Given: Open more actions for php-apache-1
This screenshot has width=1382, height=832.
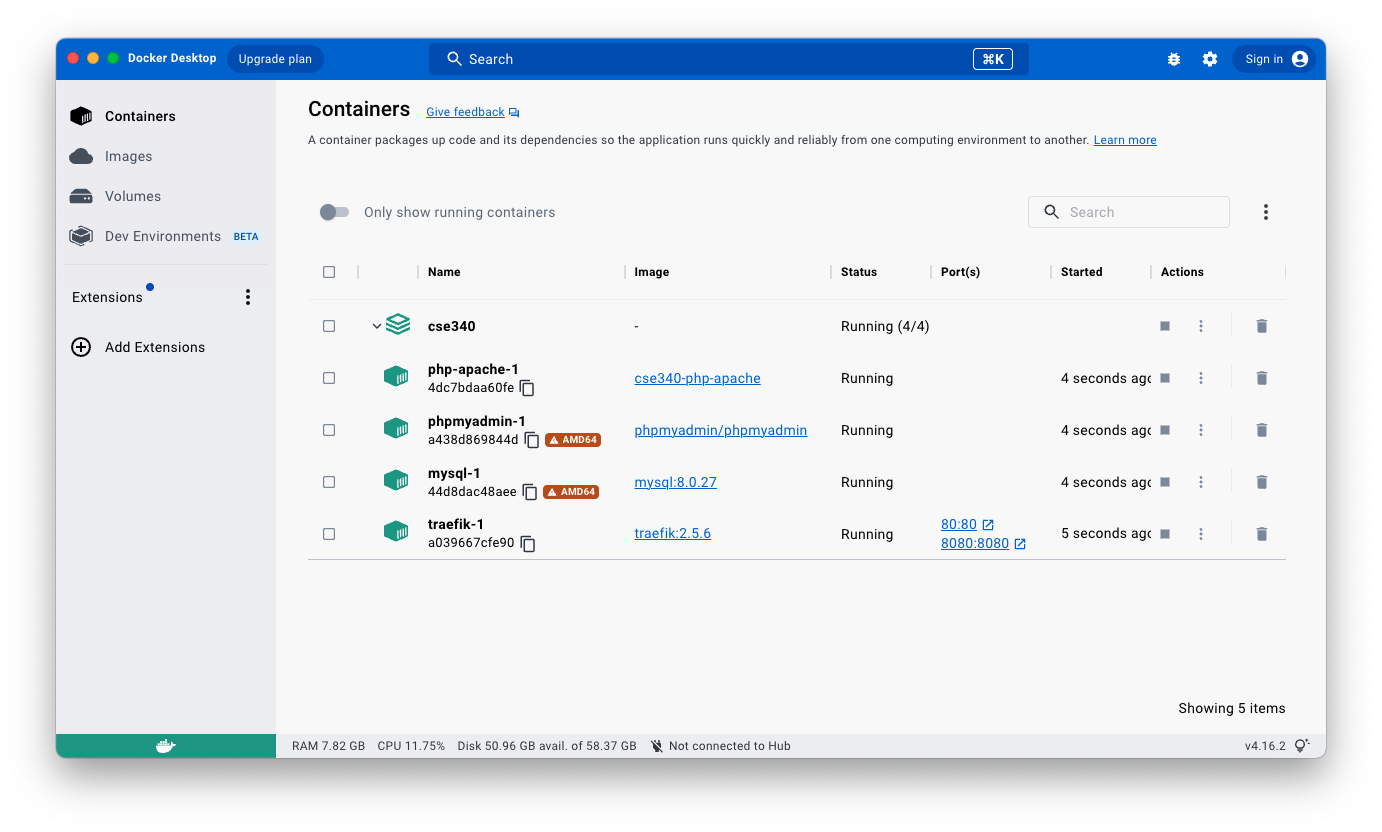Looking at the screenshot, I should pyautogui.click(x=1201, y=378).
